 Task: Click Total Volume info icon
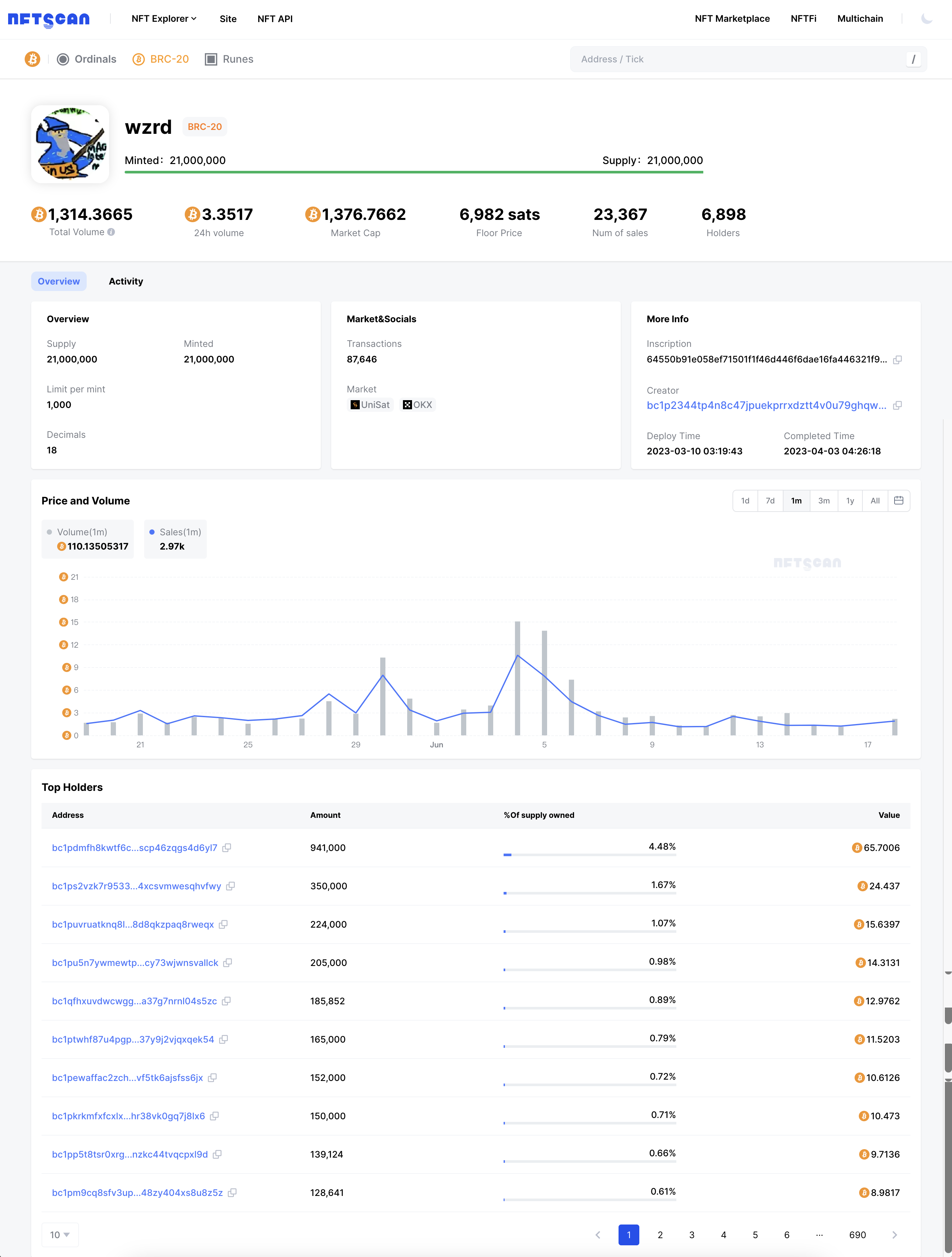click(x=111, y=232)
